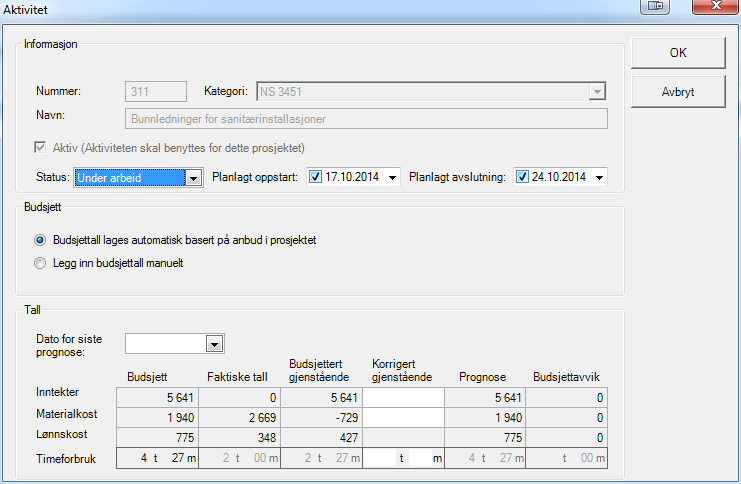Select Legg inn budsjettall manuelt option
The height and width of the screenshot is (484, 741).
point(40,263)
